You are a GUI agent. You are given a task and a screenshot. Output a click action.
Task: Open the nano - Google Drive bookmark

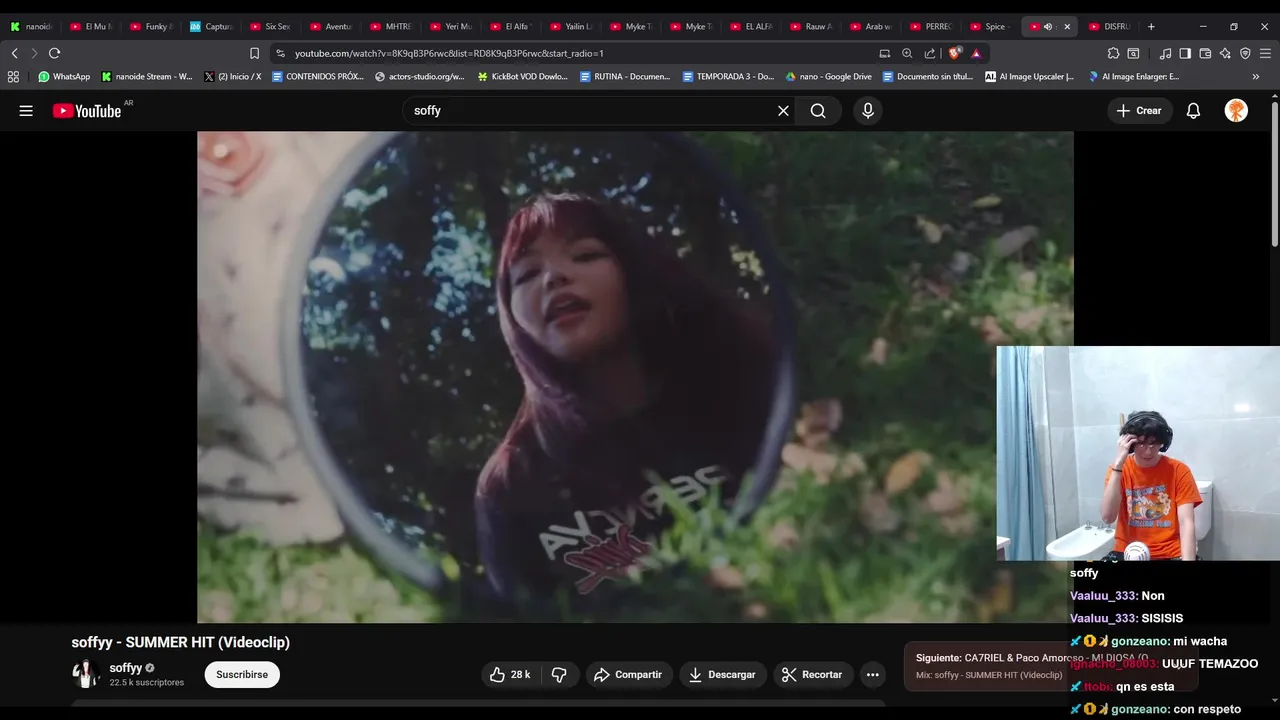pos(828,76)
